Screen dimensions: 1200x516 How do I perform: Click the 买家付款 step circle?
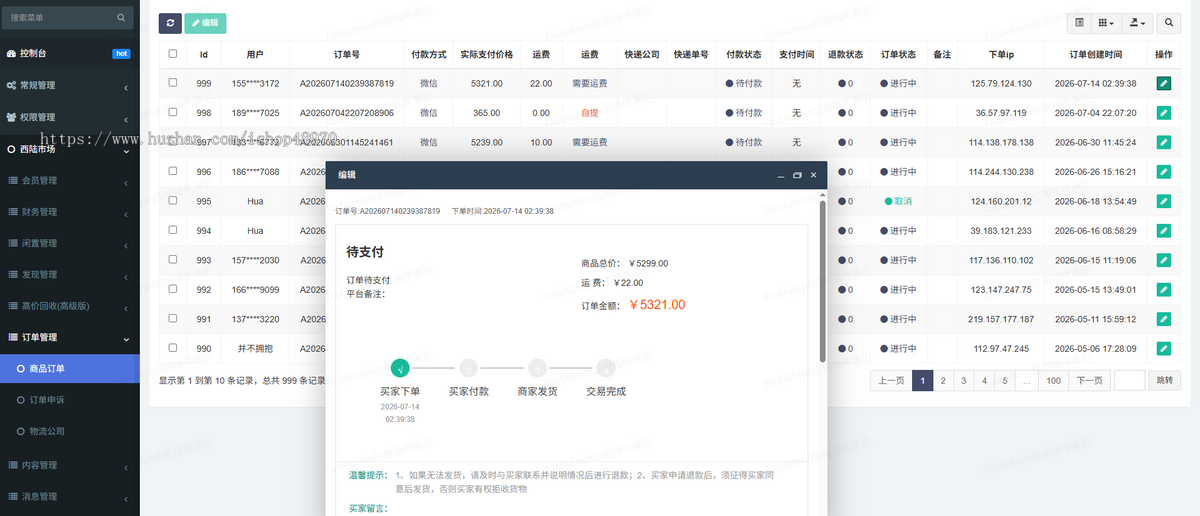pyautogui.click(x=468, y=368)
